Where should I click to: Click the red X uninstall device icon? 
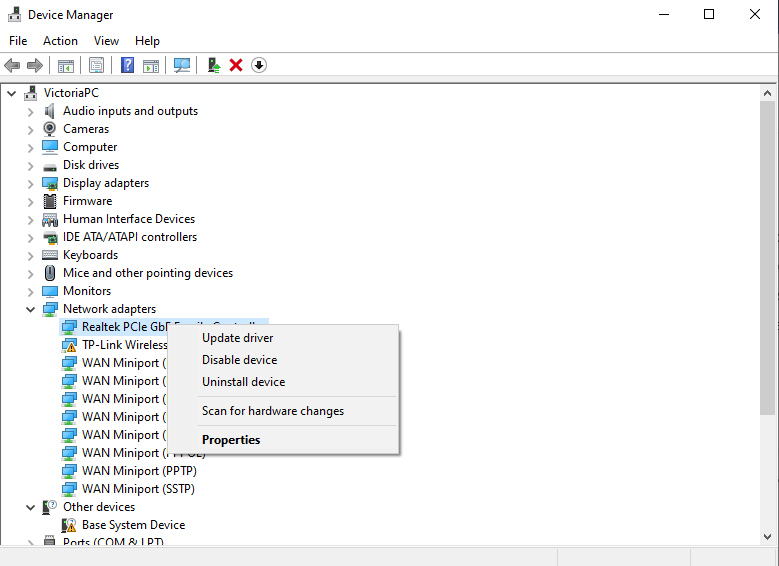(236, 65)
